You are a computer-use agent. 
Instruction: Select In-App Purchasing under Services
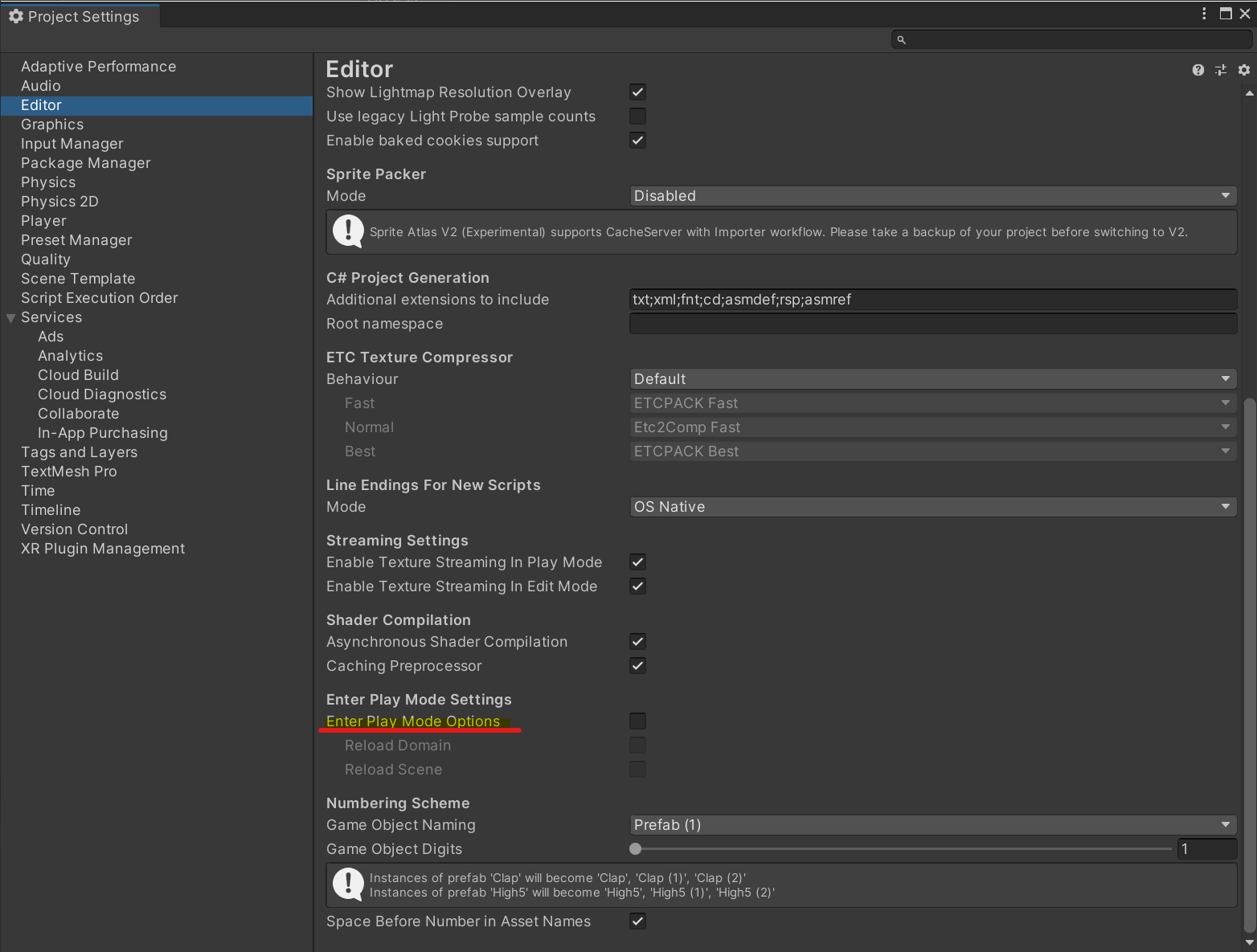coord(103,433)
